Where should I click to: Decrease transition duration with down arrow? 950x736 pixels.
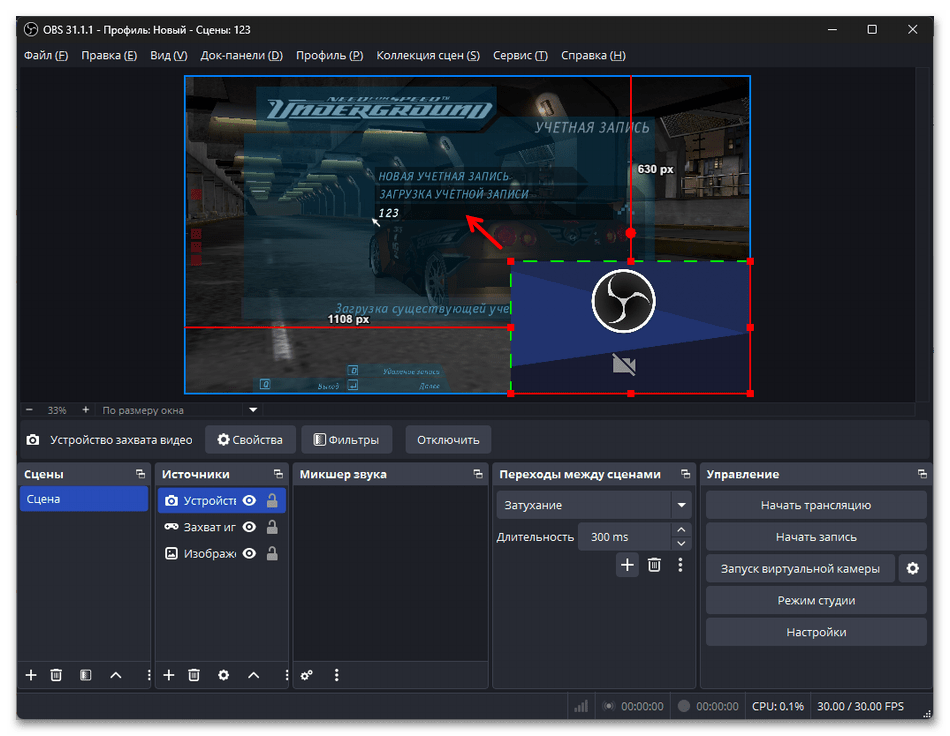click(x=681, y=543)
